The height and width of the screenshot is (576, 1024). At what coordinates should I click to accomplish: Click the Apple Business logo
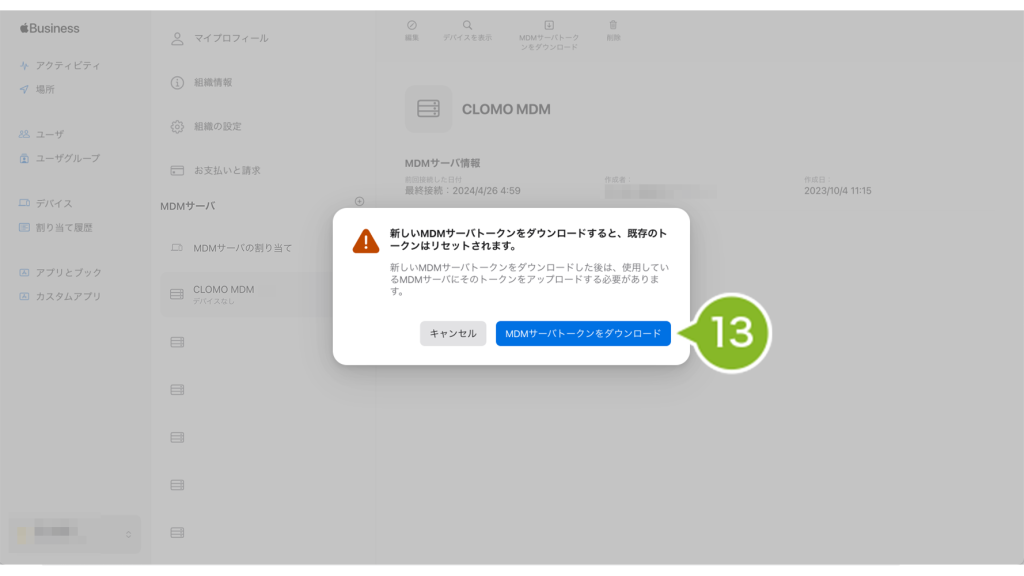pyautogui.click(x=50, y=28)
